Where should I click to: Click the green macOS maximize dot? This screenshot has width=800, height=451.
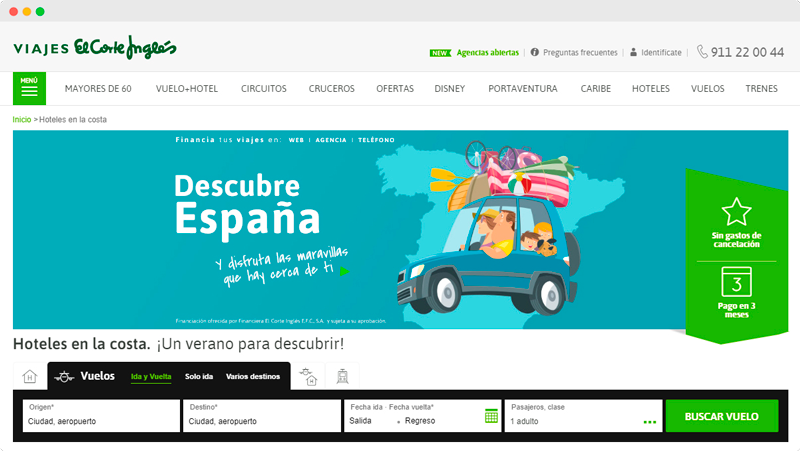[x=40, y=11]
